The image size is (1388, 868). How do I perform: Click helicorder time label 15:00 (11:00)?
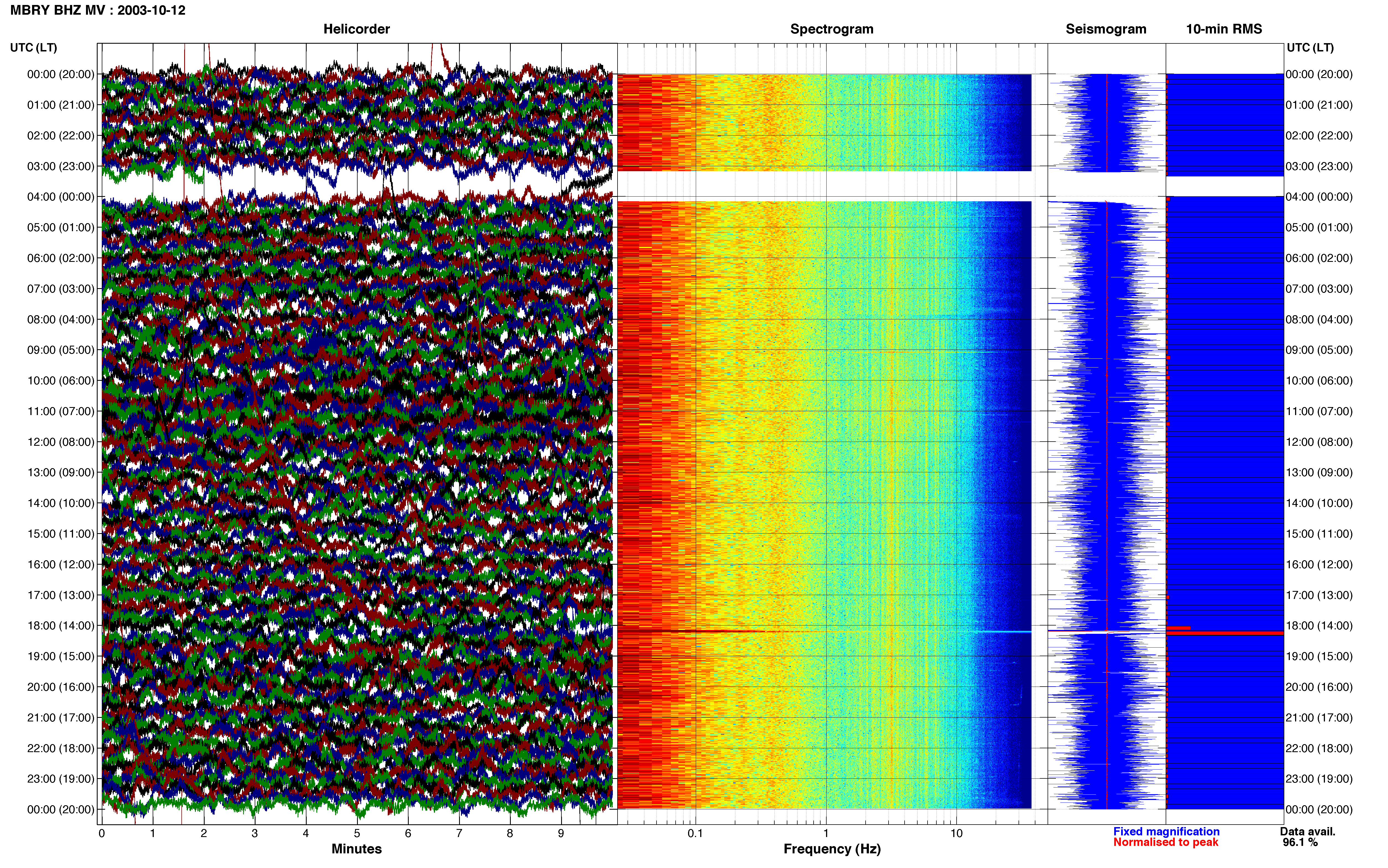61,534
